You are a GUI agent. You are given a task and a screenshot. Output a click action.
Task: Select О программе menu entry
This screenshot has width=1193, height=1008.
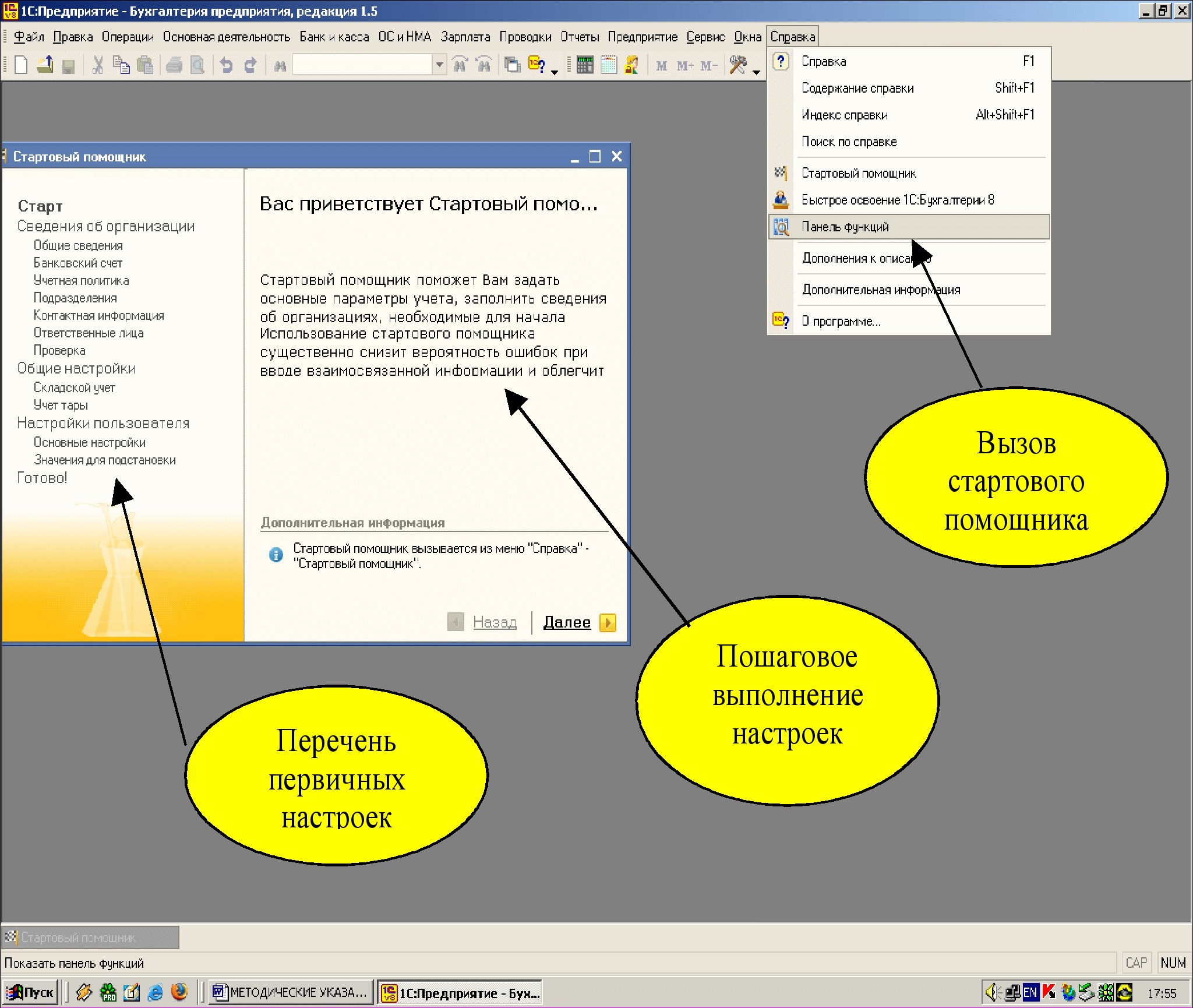[909, 321]
